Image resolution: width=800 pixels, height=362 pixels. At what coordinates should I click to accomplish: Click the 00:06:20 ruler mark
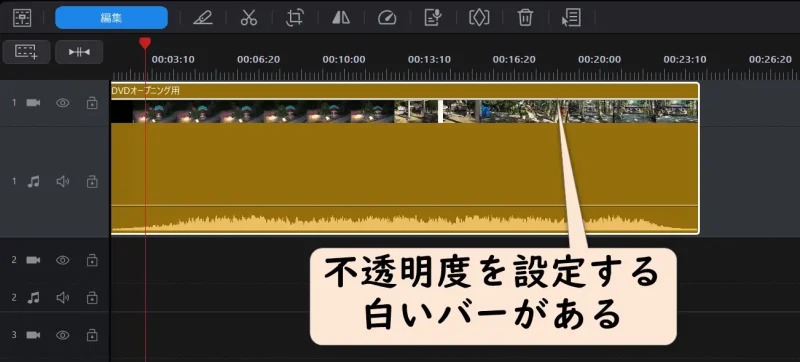pyautogui.click(x=259, y=60)
